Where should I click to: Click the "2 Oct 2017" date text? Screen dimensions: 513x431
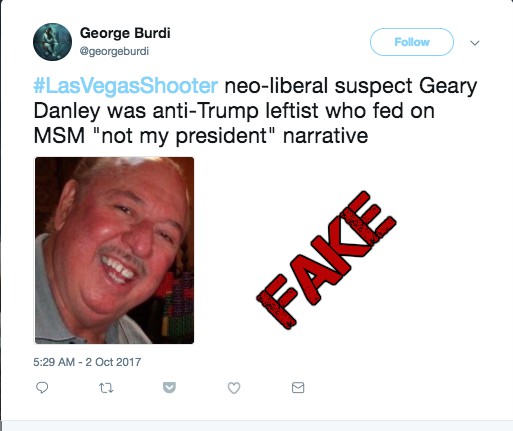pos(113,362)
